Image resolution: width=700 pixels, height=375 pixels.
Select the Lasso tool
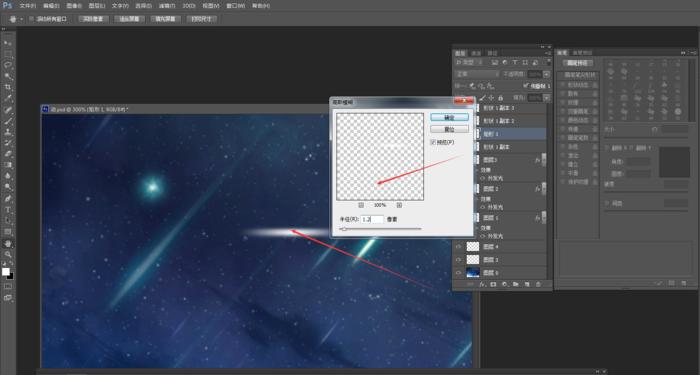(8, 65)
